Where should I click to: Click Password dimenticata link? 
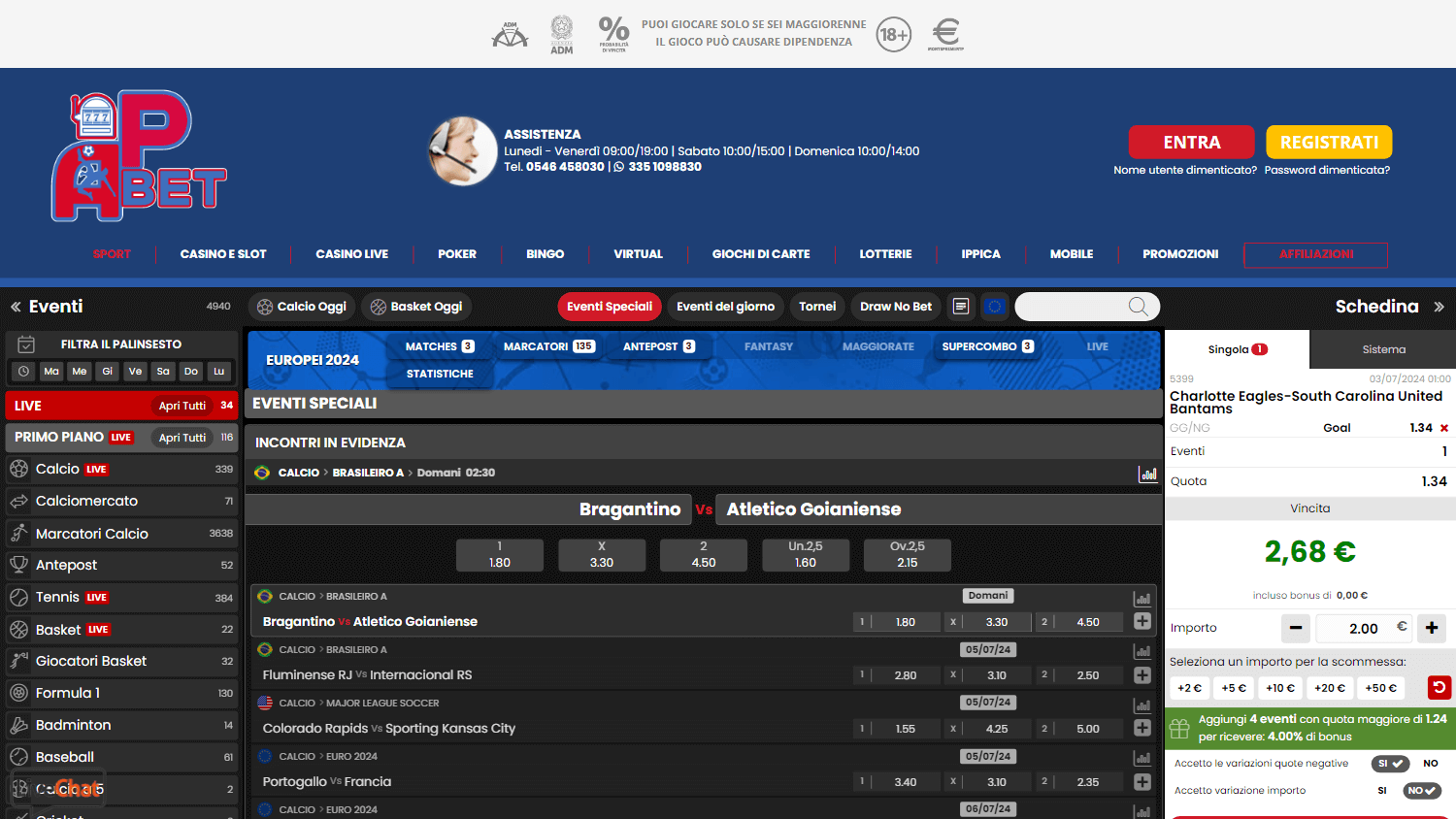pos(1327,170)
